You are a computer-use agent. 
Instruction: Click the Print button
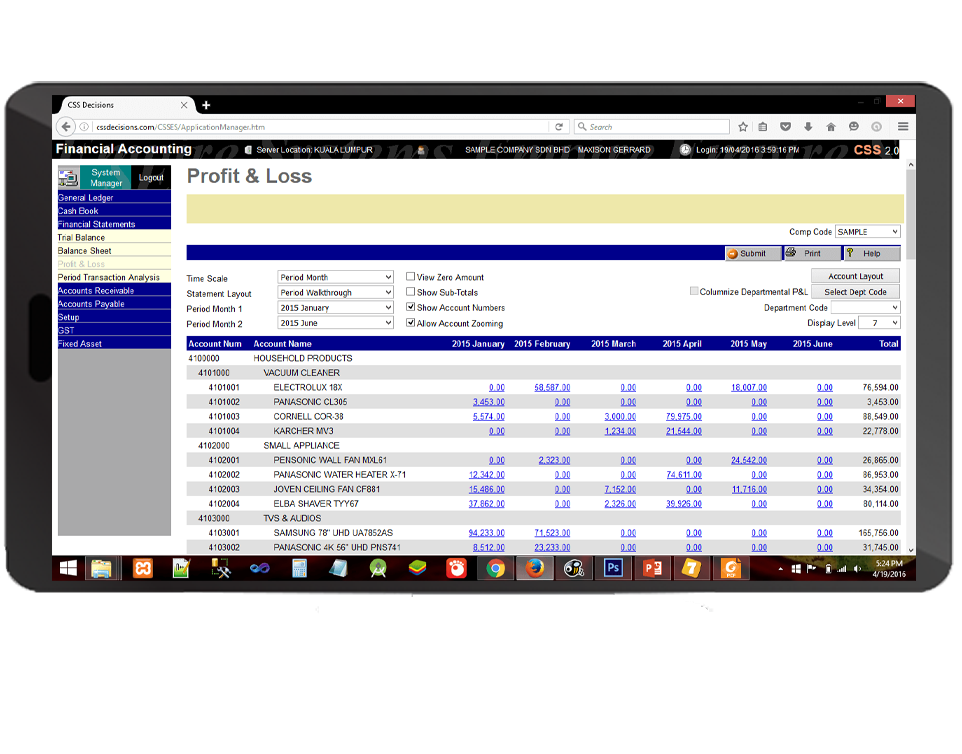pyautogui.click(x=812, y=253)
